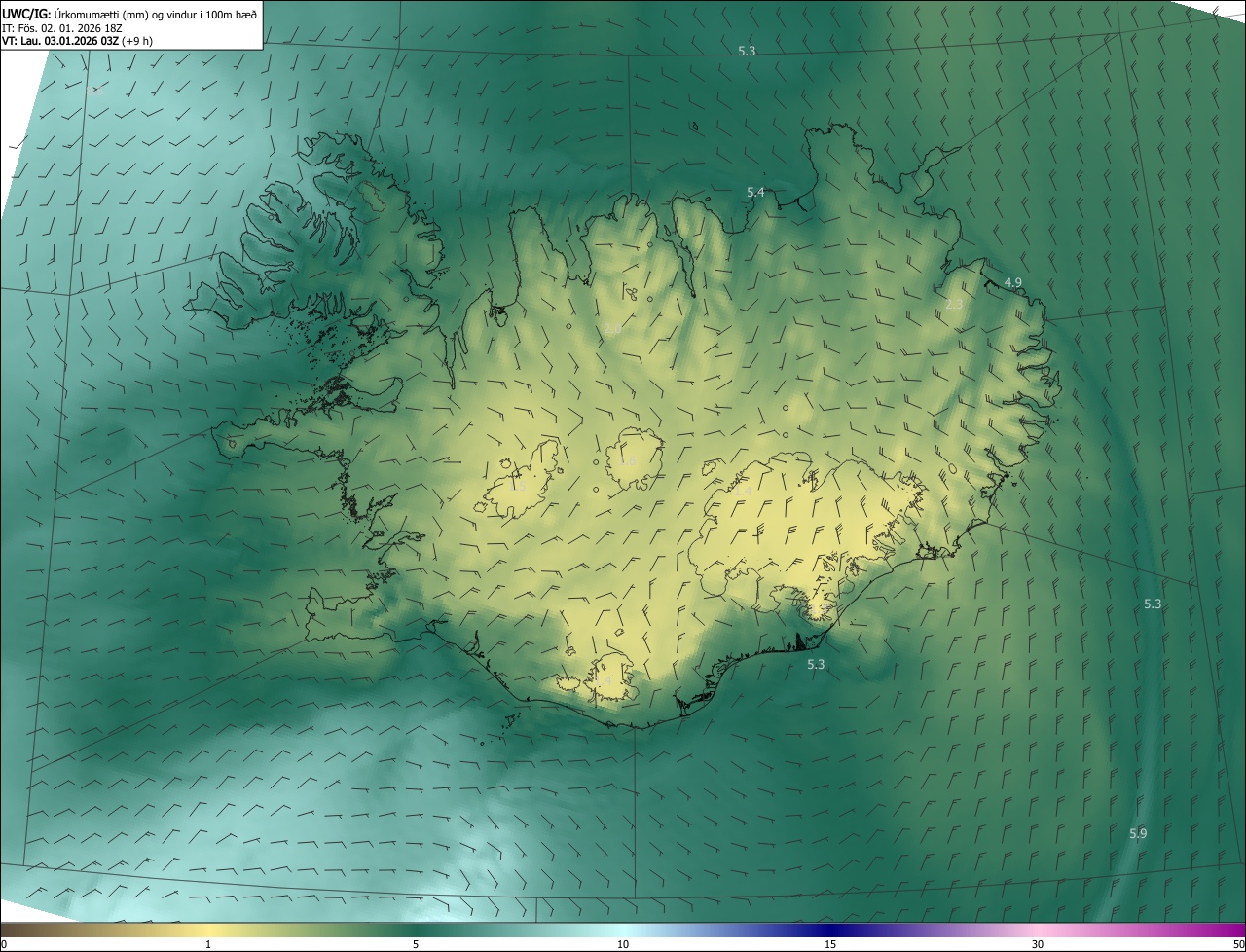Click the 1.5 label on Langjökull glacier
Screen dimensions: 1246x952
tap(517, 486)
